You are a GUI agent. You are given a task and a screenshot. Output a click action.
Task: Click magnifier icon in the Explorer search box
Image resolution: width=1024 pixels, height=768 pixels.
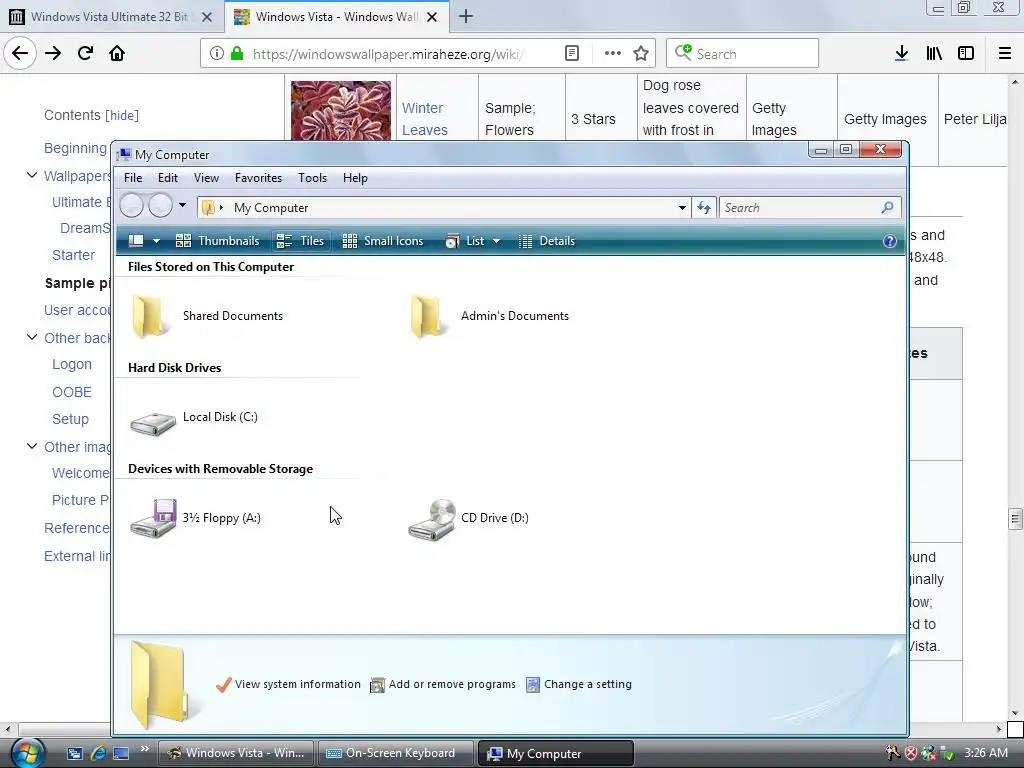tap(888, 208)
